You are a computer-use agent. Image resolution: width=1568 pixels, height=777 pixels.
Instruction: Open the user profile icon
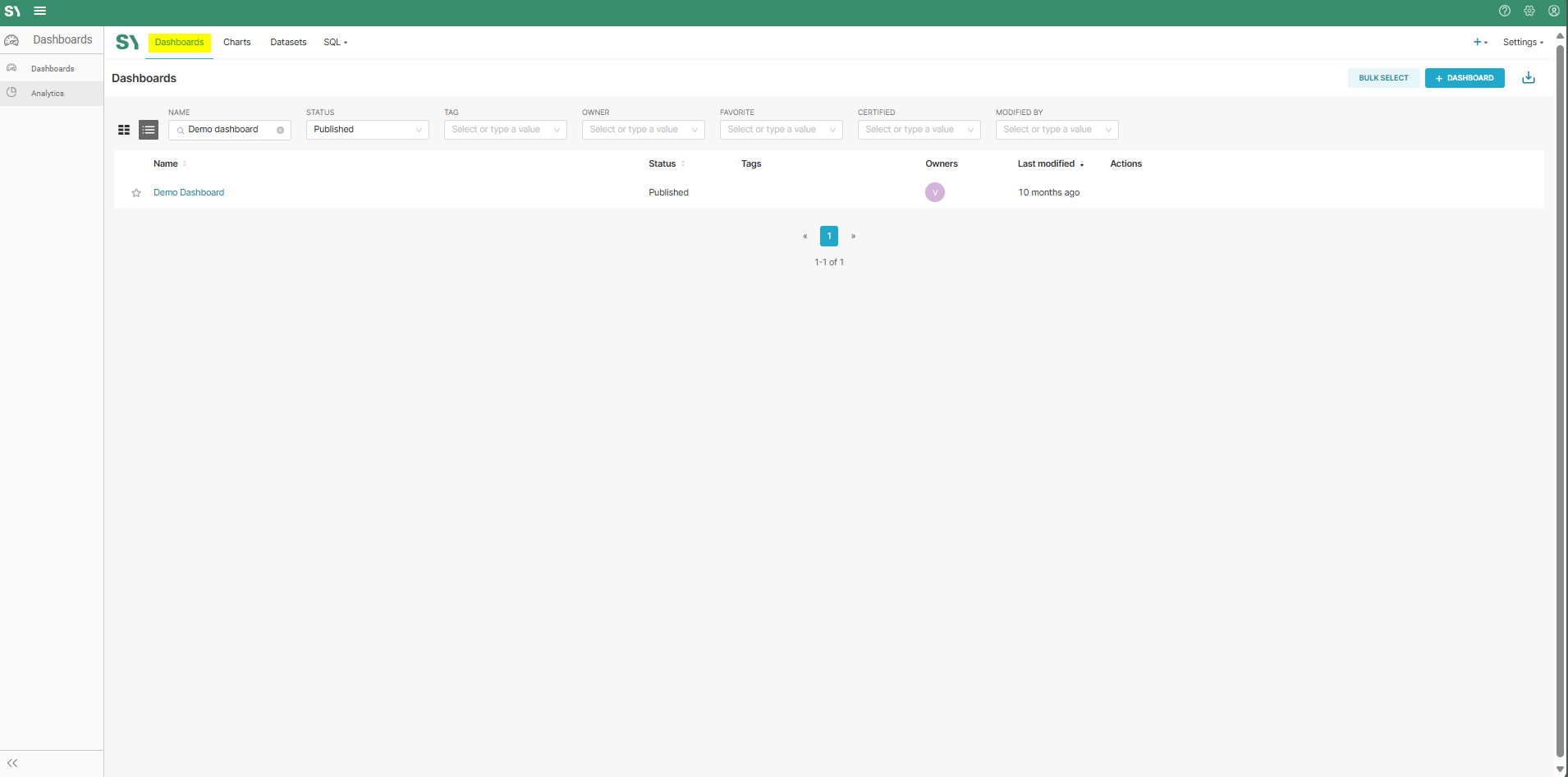1553,11
